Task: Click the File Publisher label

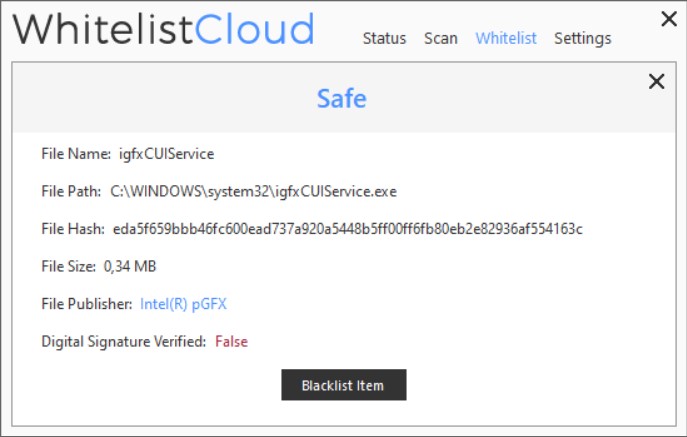Action: pyautogui.click(x=87, y=304)
